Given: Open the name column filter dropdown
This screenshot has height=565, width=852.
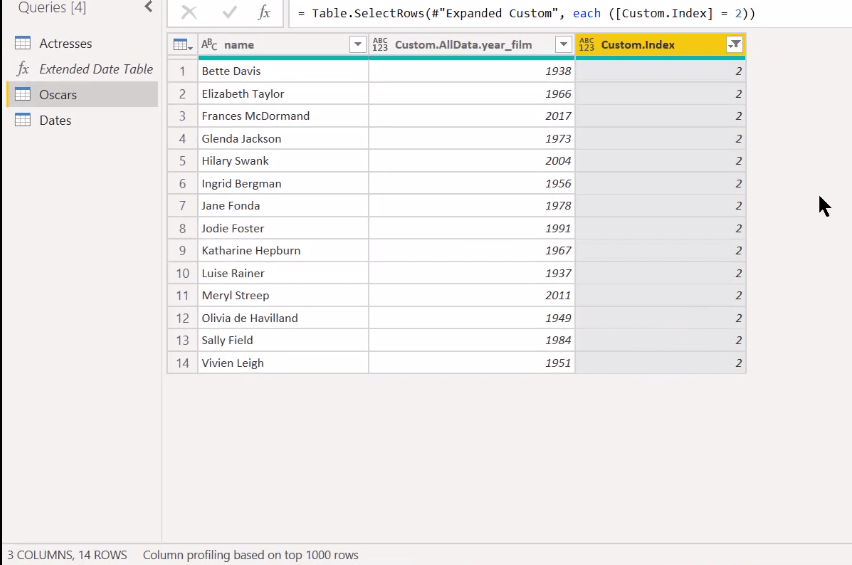Looking at the screenshot, I should pos(358,45).
